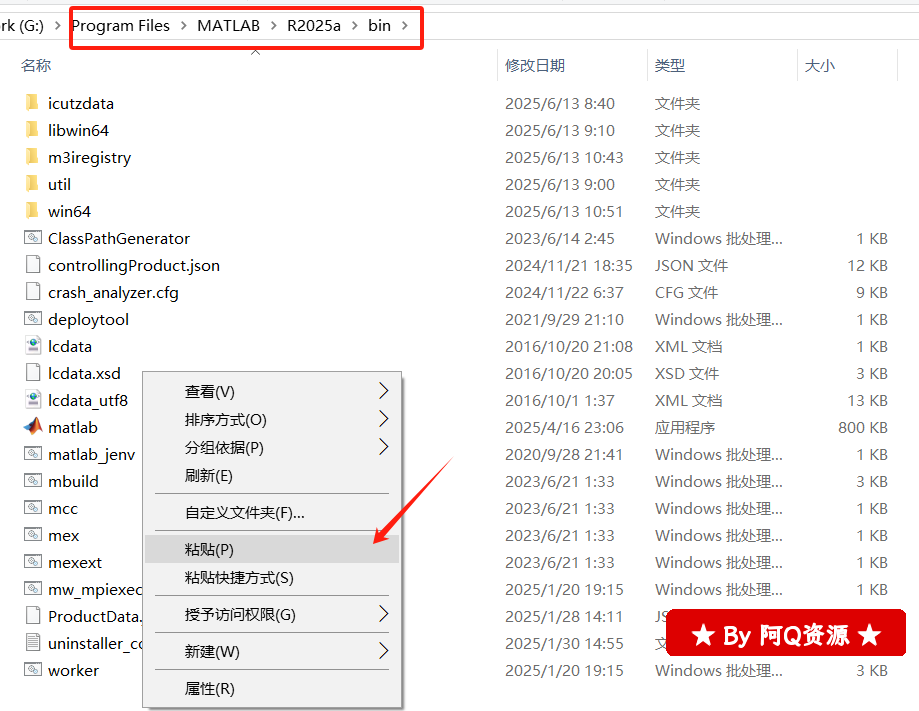Sort by 名称 column header
The width and height of the screenshot is (919, 711).
click(36, 65)
